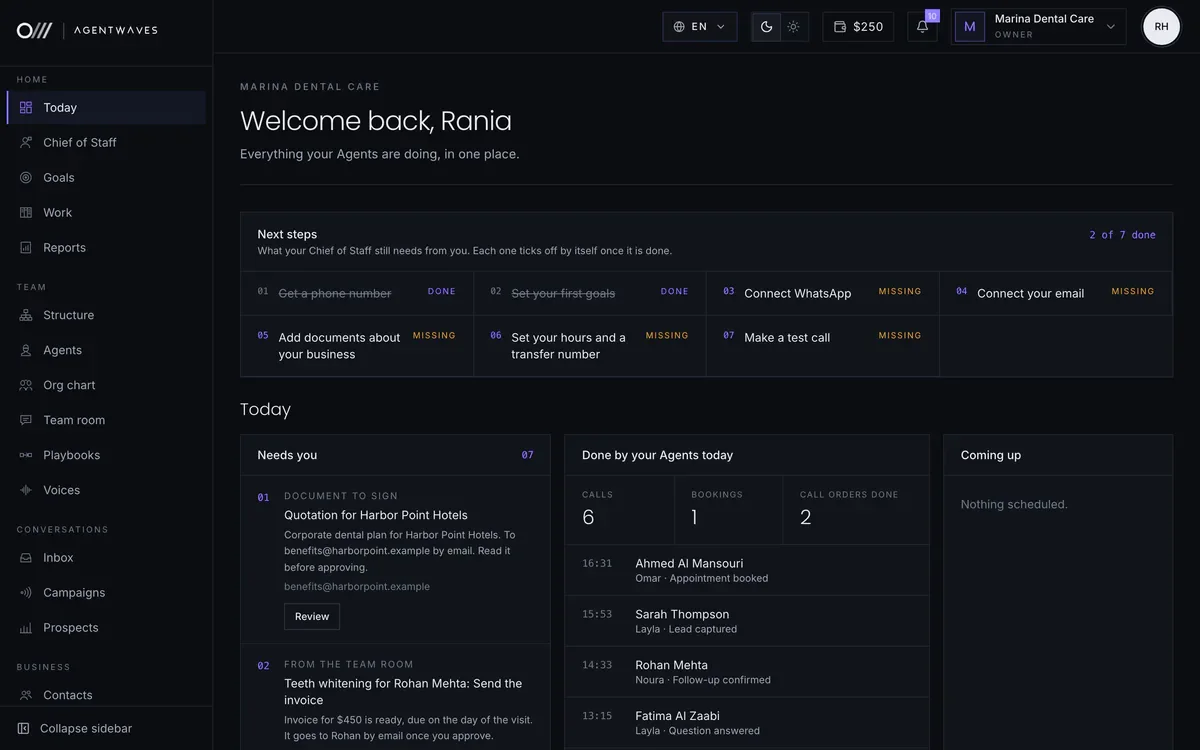Screen dimensions: 1200x750
Task: Click the Calls count of 6
Action: pos(588,517)
